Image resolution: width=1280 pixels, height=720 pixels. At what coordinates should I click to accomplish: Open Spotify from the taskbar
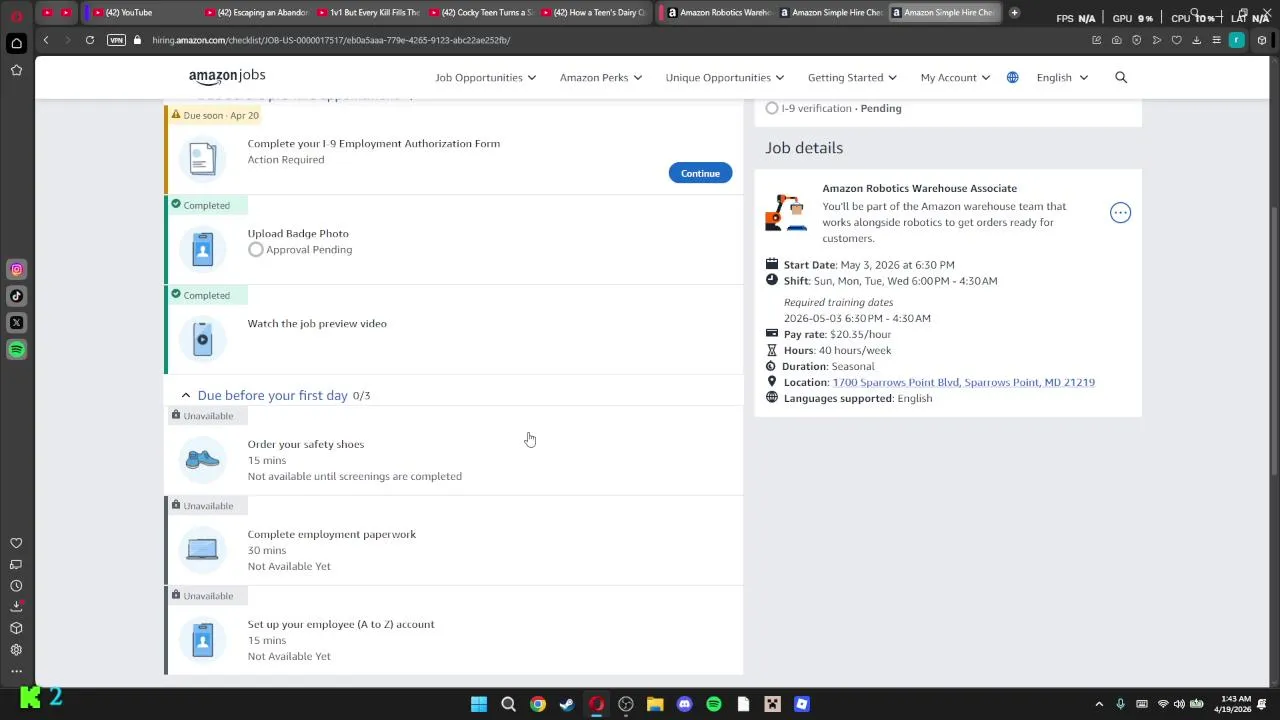[713, 704]
